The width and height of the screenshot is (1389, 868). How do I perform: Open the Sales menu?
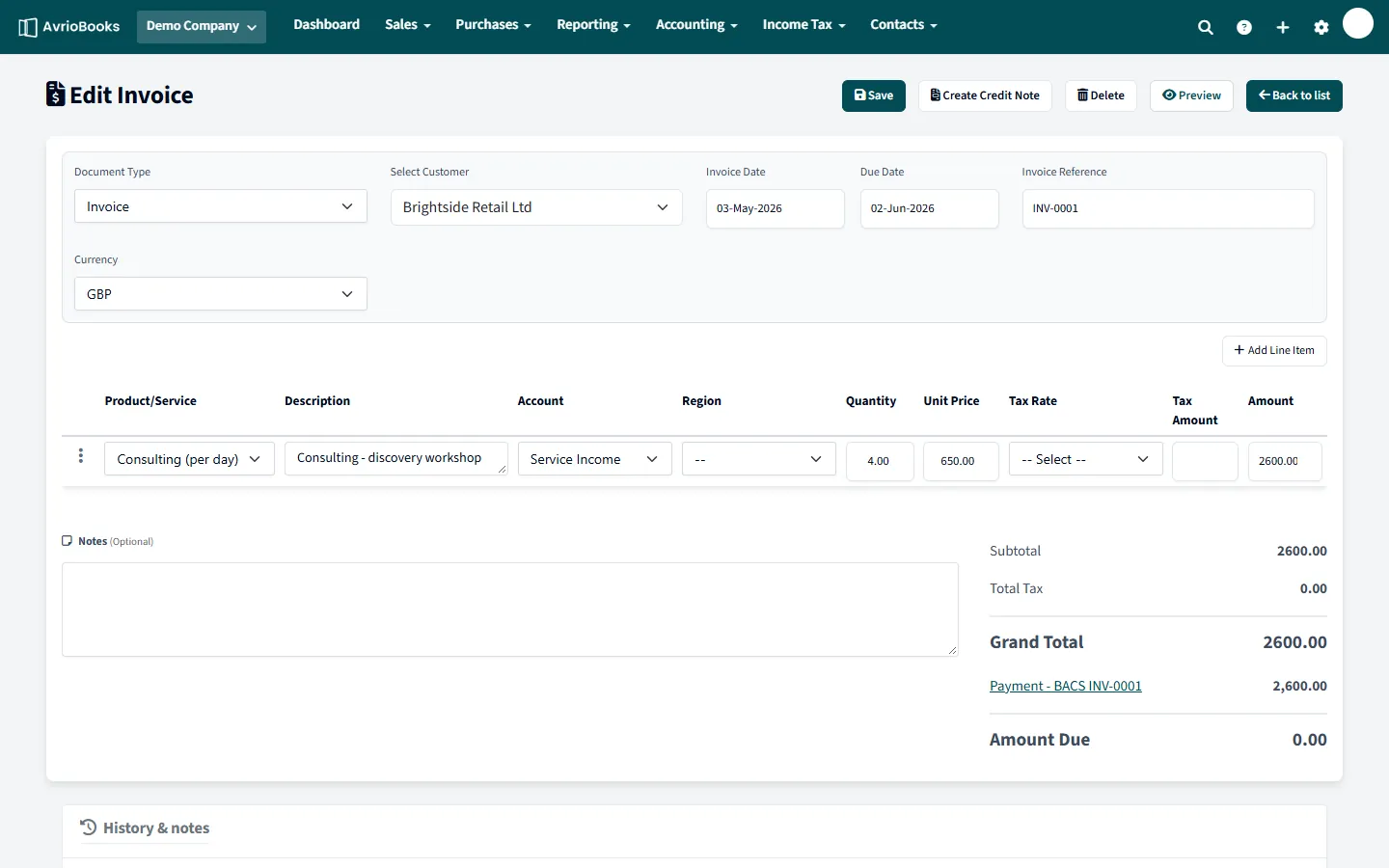[408, 25]
